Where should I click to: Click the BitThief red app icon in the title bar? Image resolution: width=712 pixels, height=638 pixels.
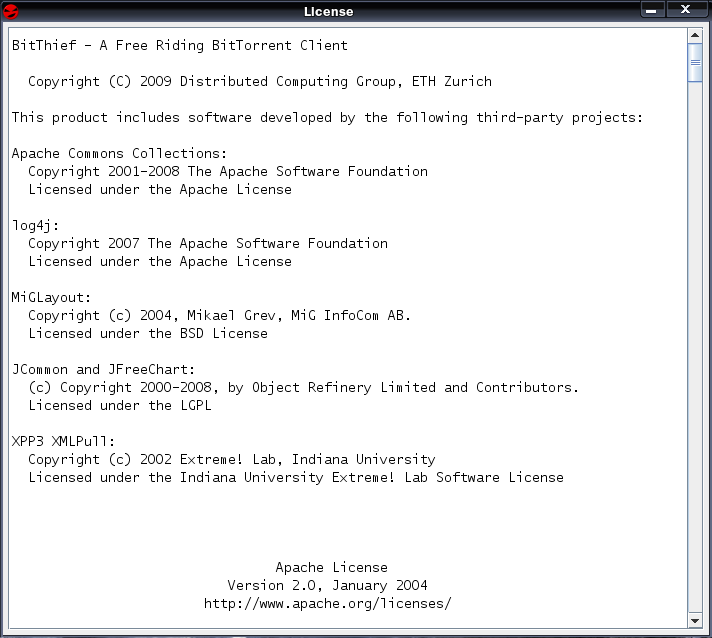[x=10, y=11]
